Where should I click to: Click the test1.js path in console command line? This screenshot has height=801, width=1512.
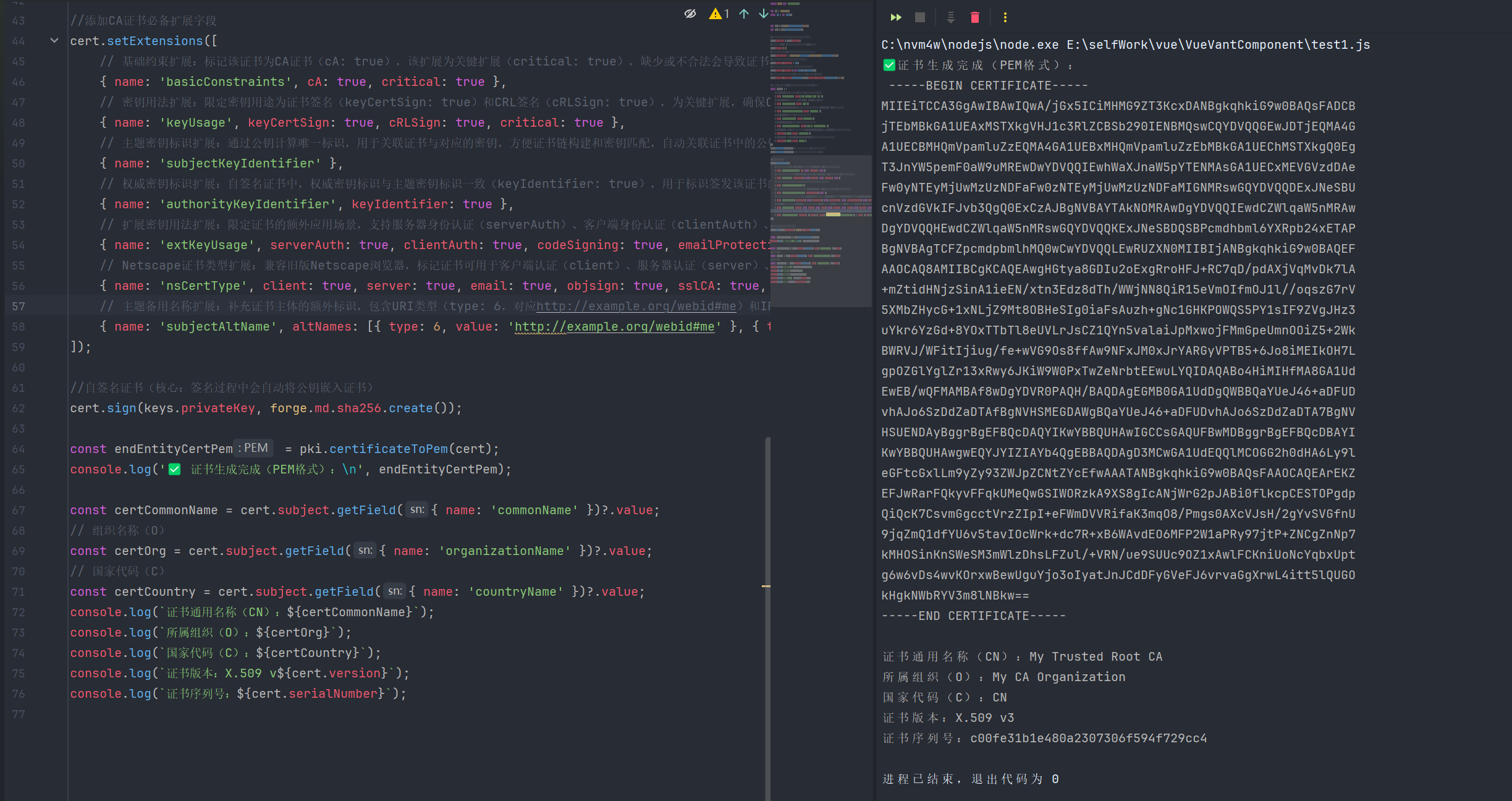1340,44
